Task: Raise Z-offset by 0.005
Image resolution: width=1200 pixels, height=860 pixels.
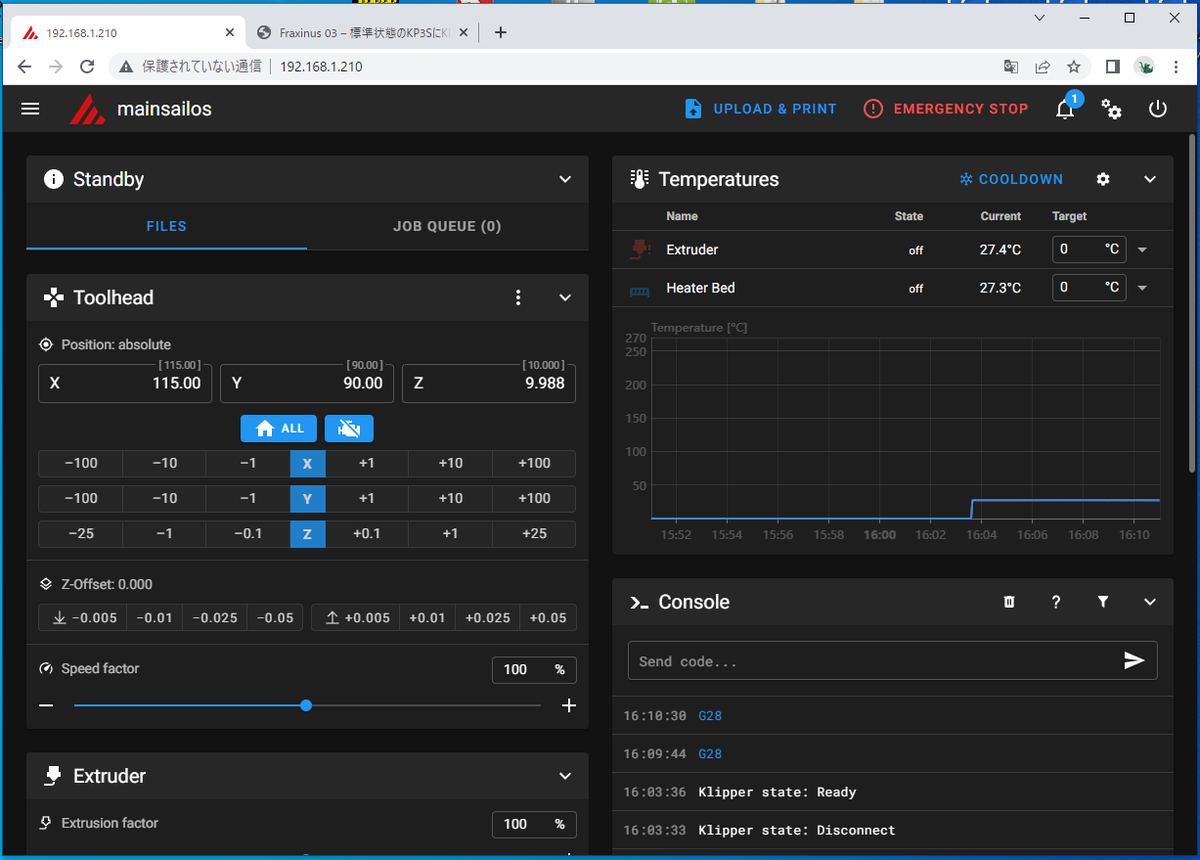Action: pos(357,617)
